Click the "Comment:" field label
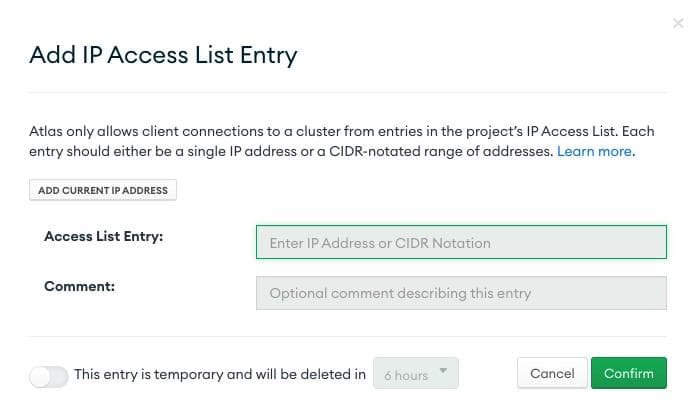Viewport: 695px width, 417px height. click(80, 286)
